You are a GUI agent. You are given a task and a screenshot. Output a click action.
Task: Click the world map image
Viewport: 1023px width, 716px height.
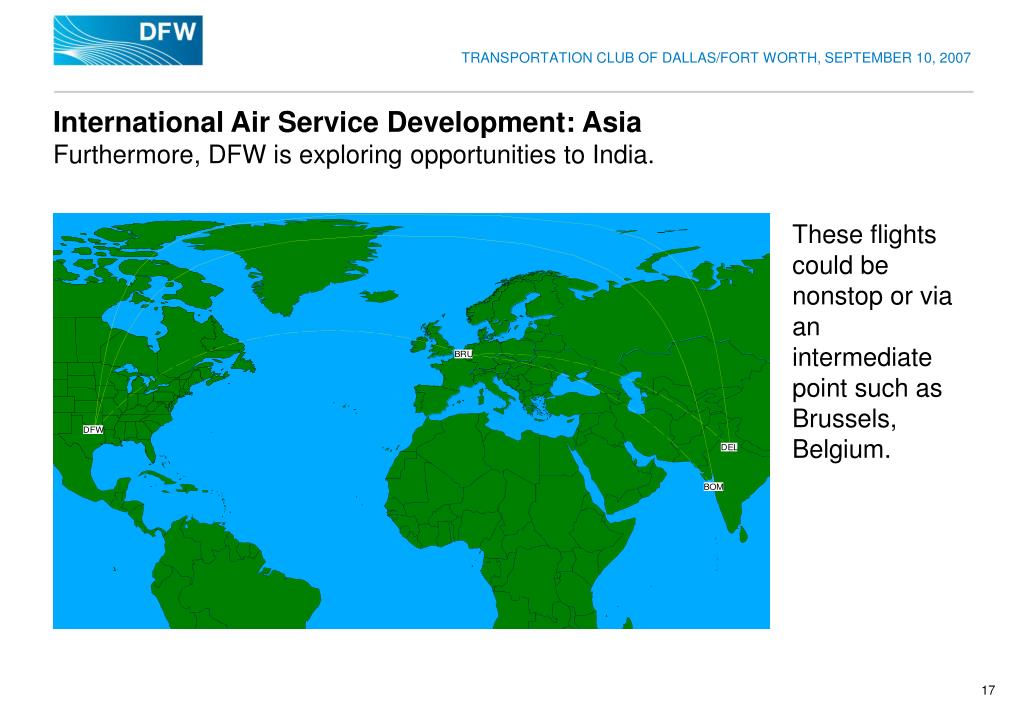[x=411, y=421]
